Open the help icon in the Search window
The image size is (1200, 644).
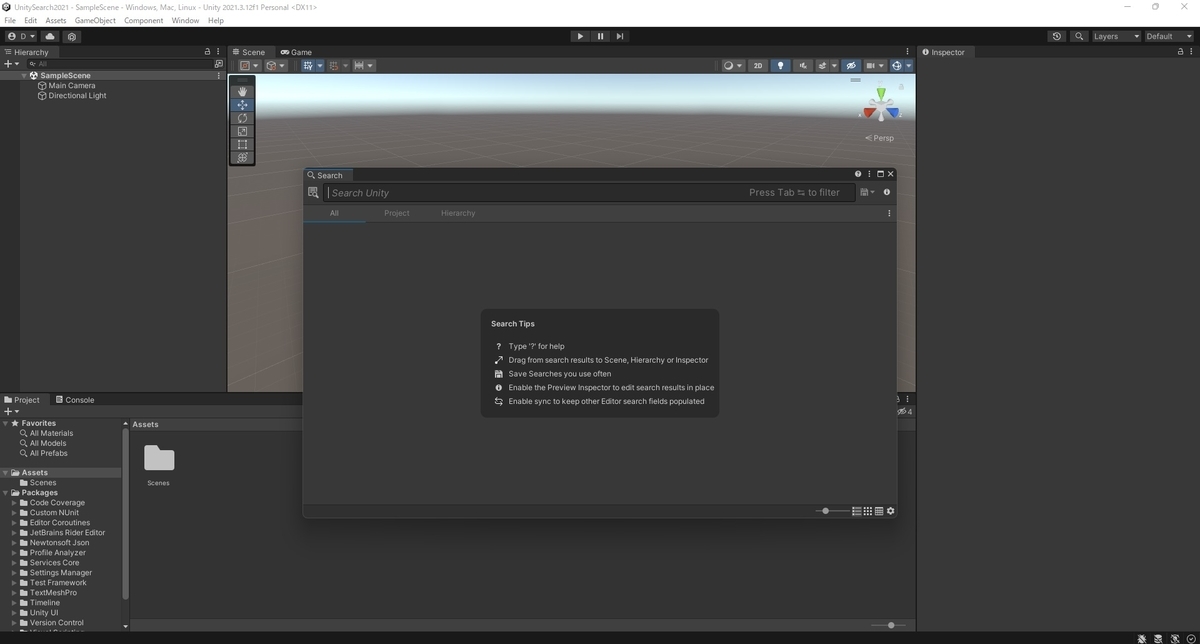click(857, 173)
